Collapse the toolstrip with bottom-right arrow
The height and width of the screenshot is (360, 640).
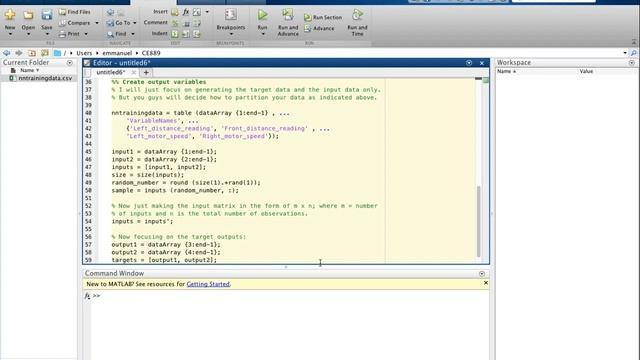(634, 42)
